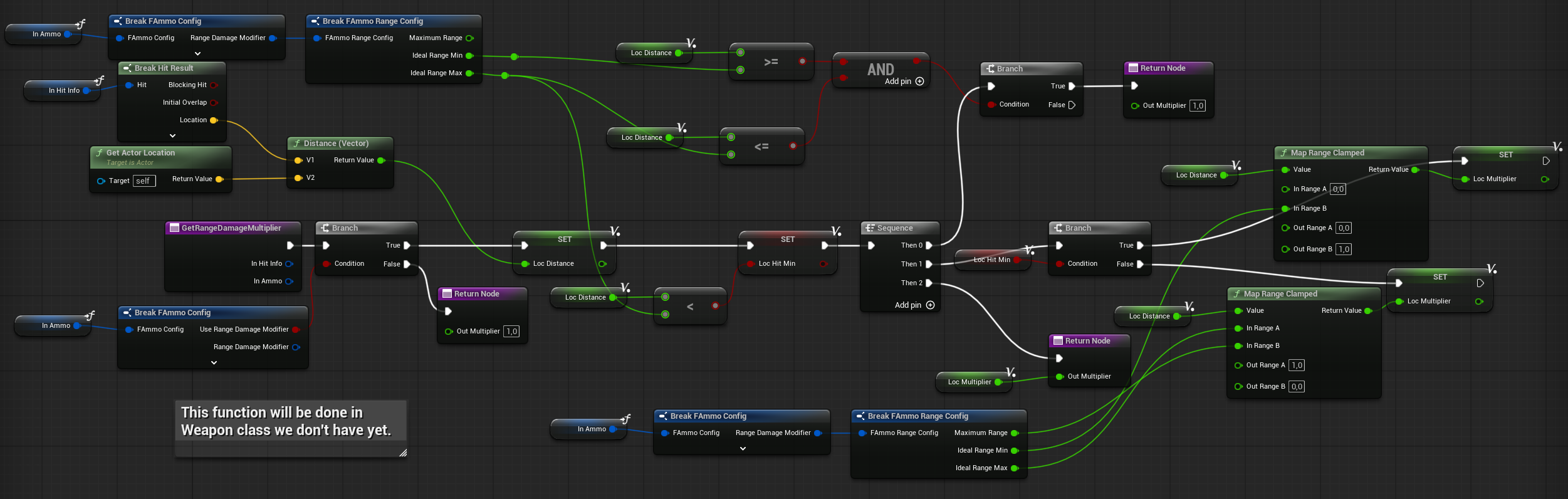Click the In Range A 0,0 value field
1568x499 pixels.
pos(1337,189)
